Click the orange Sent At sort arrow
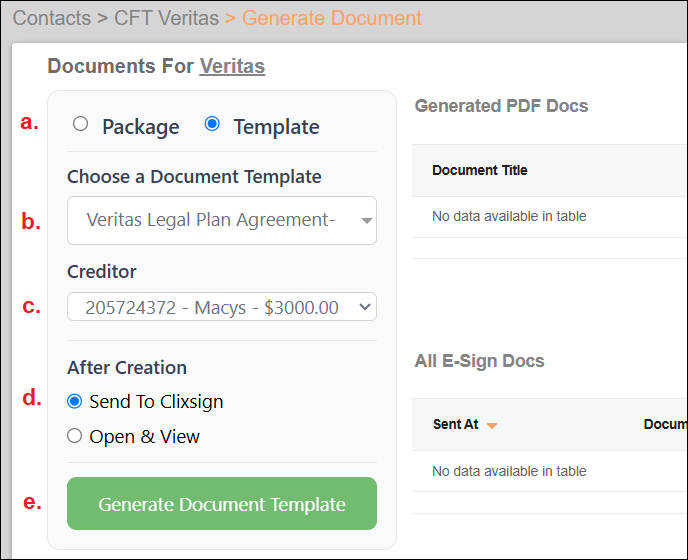This screenshot has width=688, height=560. [492, 425]
